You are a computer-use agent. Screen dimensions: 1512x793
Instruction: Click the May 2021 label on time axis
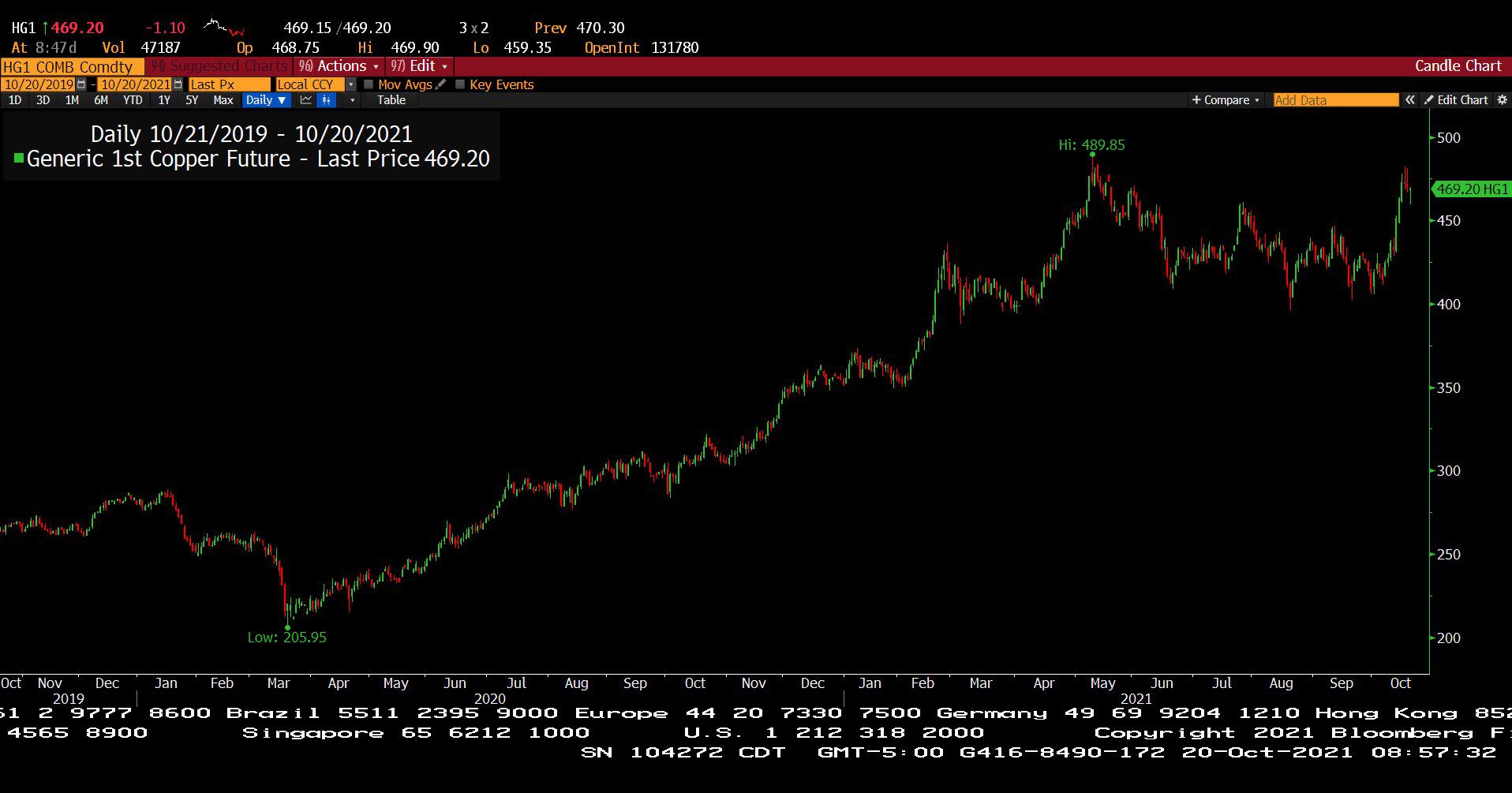coord(1102,683)
